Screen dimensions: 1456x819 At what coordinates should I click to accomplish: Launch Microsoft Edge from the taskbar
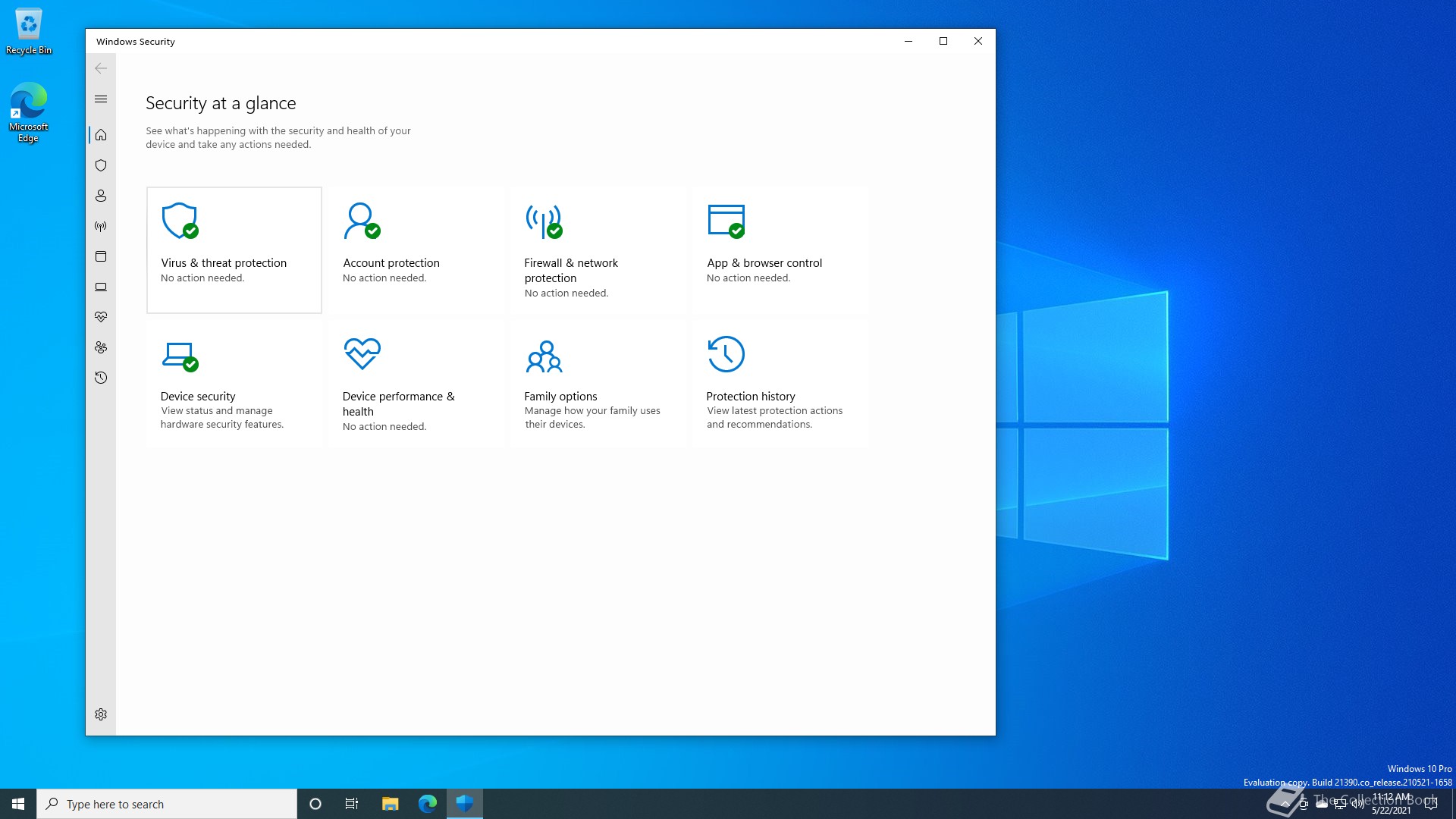pos(428,804)
